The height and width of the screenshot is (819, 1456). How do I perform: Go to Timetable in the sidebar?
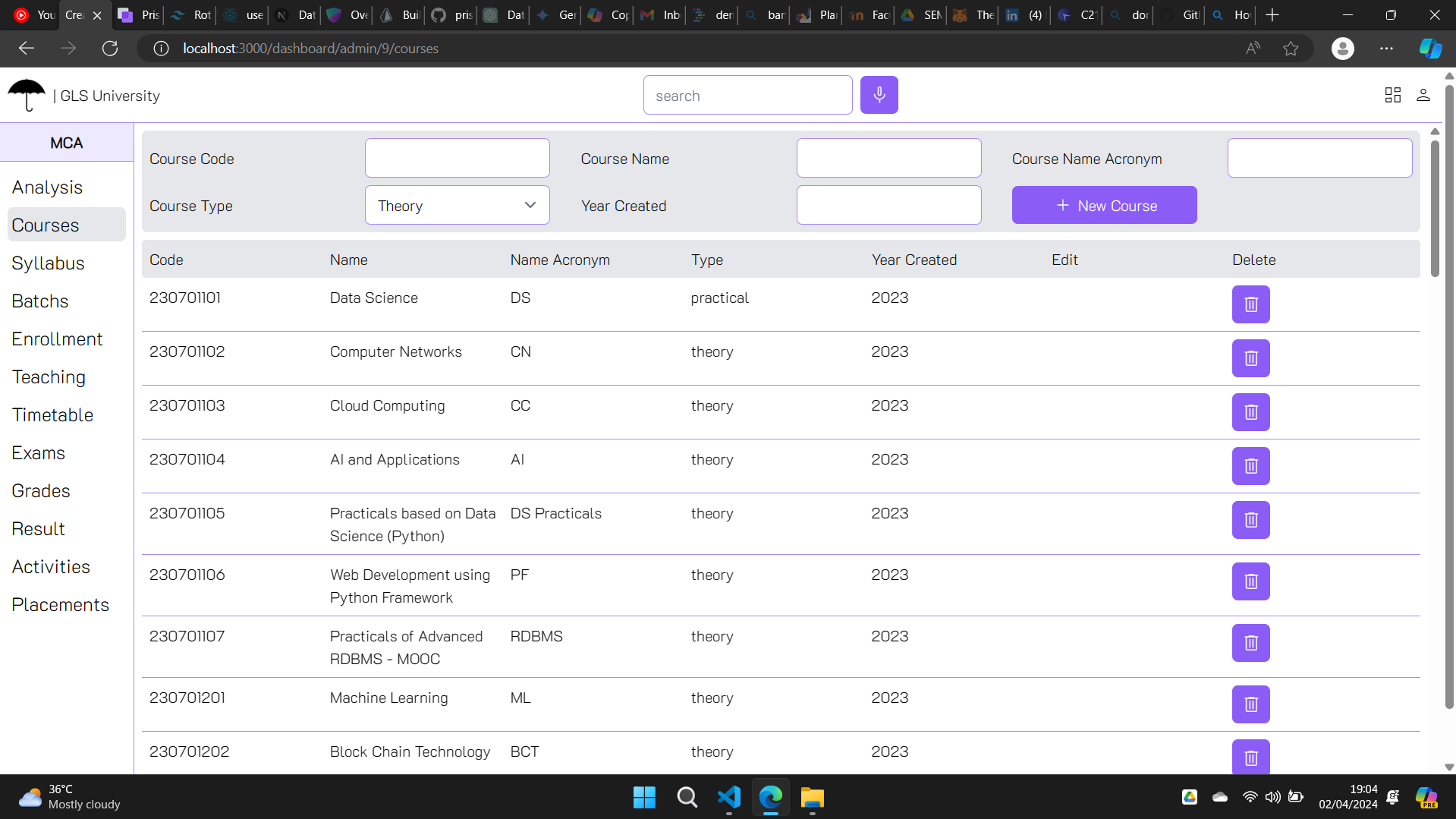(x=52, y=415)
